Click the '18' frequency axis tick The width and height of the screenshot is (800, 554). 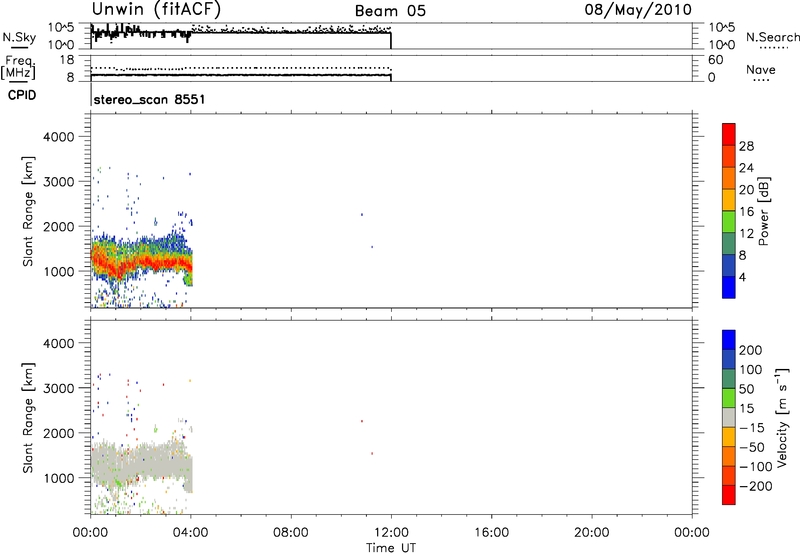[x=67, y=60]
